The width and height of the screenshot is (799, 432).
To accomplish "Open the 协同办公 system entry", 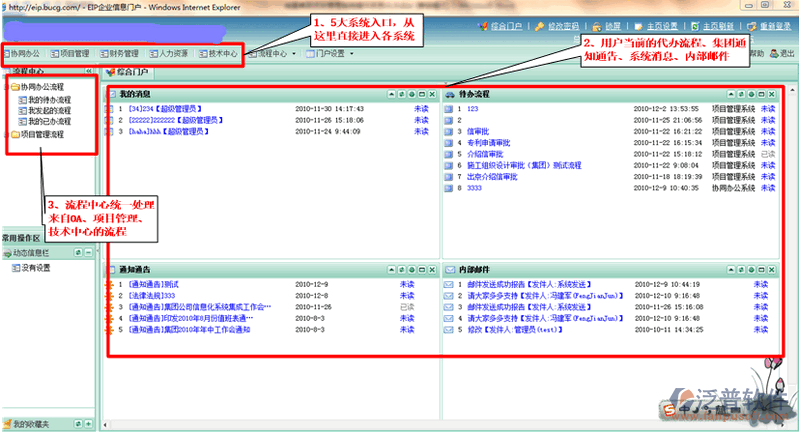I will pyautogui.click(x=25, y=52).
